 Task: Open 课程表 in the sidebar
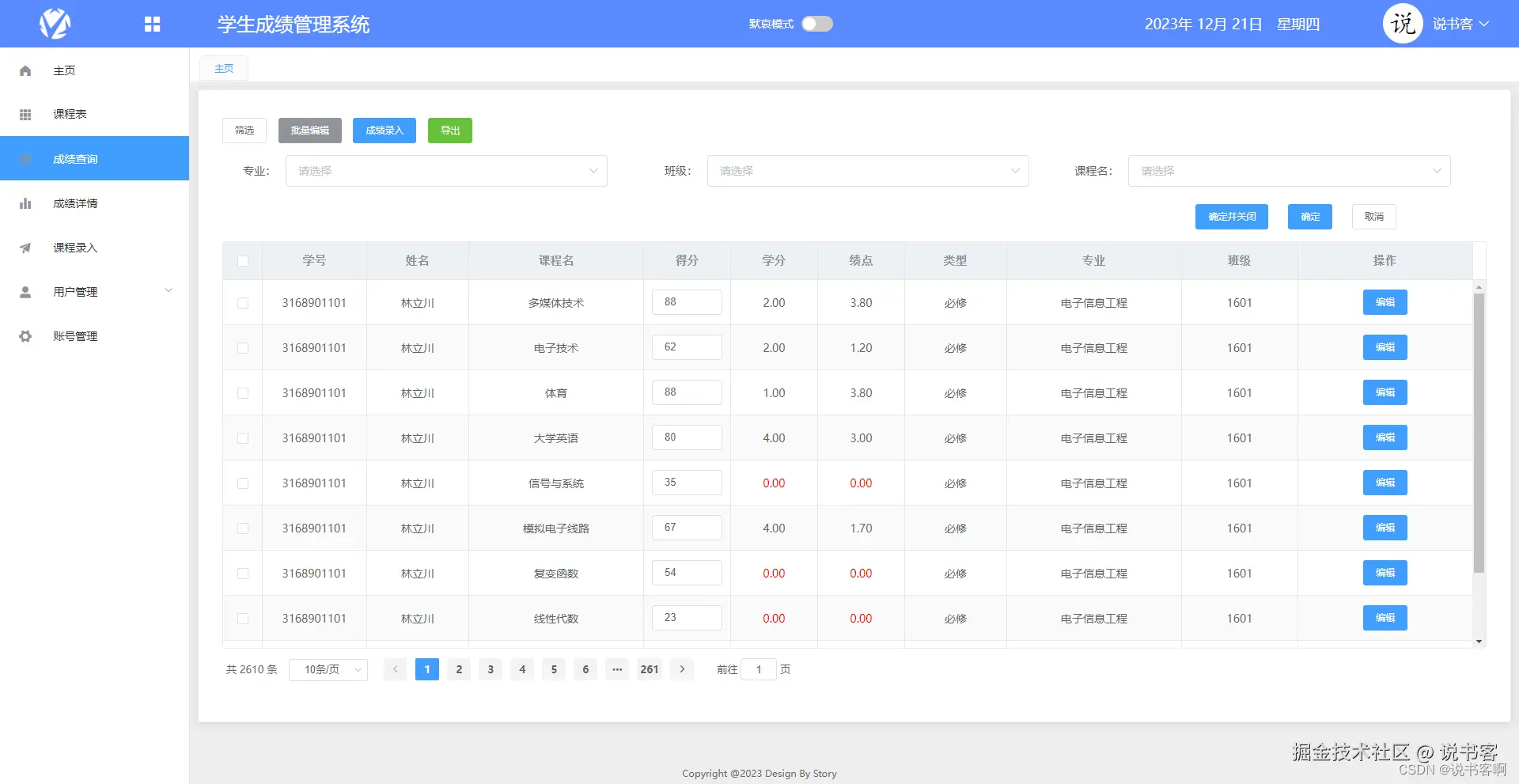pyautogui.click(x=95, y=115)
